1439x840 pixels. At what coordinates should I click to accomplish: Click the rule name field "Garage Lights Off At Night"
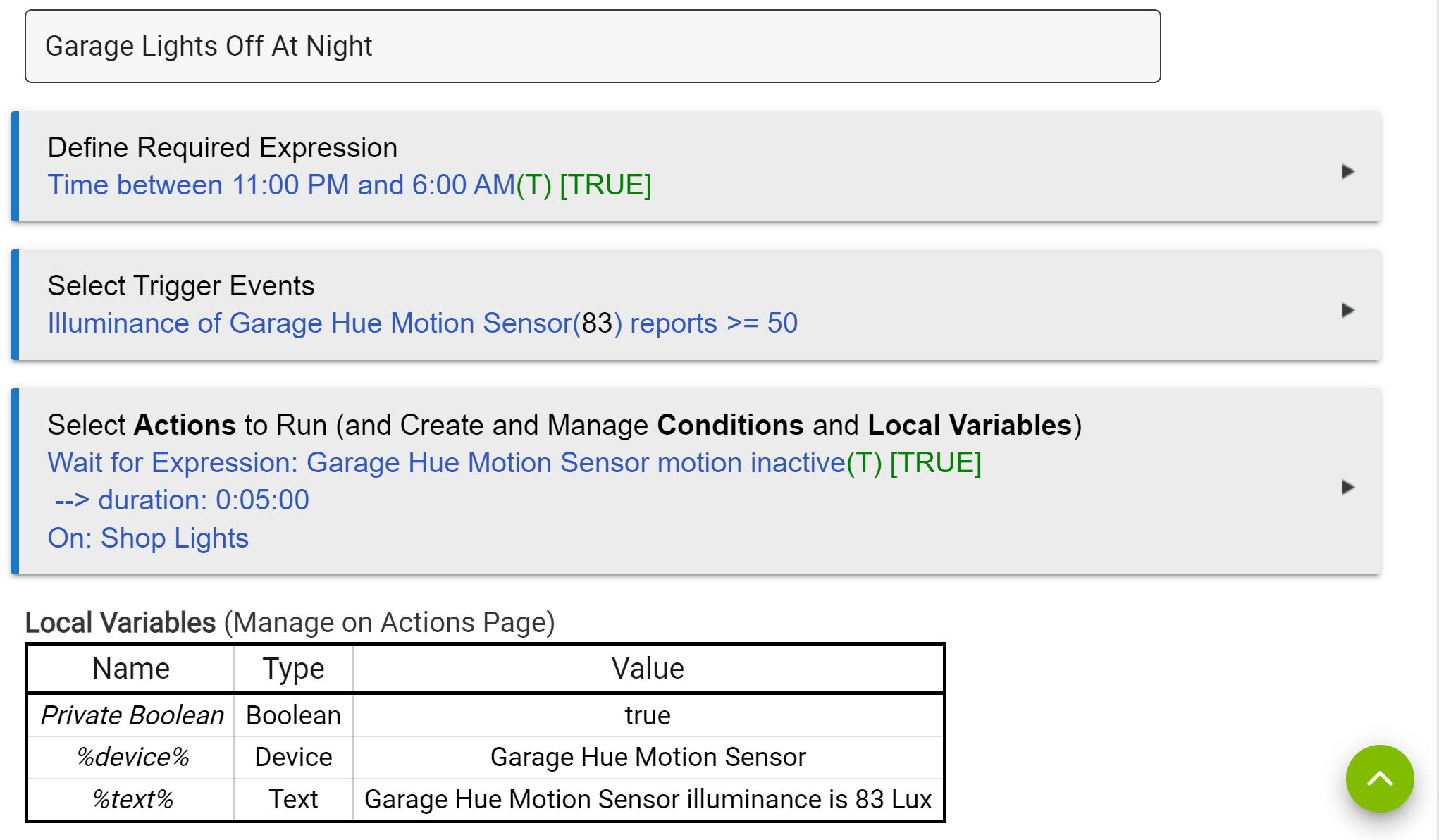click(x=592, y=47)
